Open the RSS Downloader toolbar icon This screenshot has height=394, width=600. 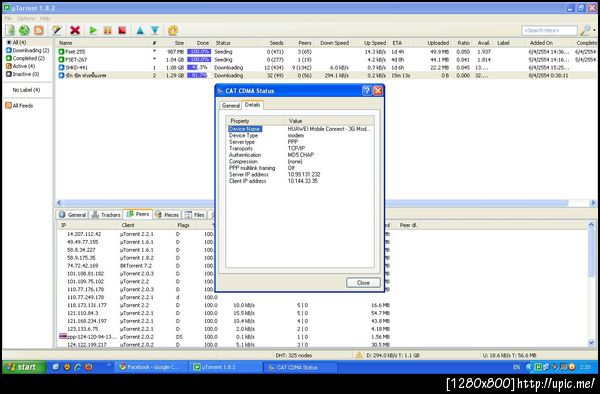(x=39, y=30)
